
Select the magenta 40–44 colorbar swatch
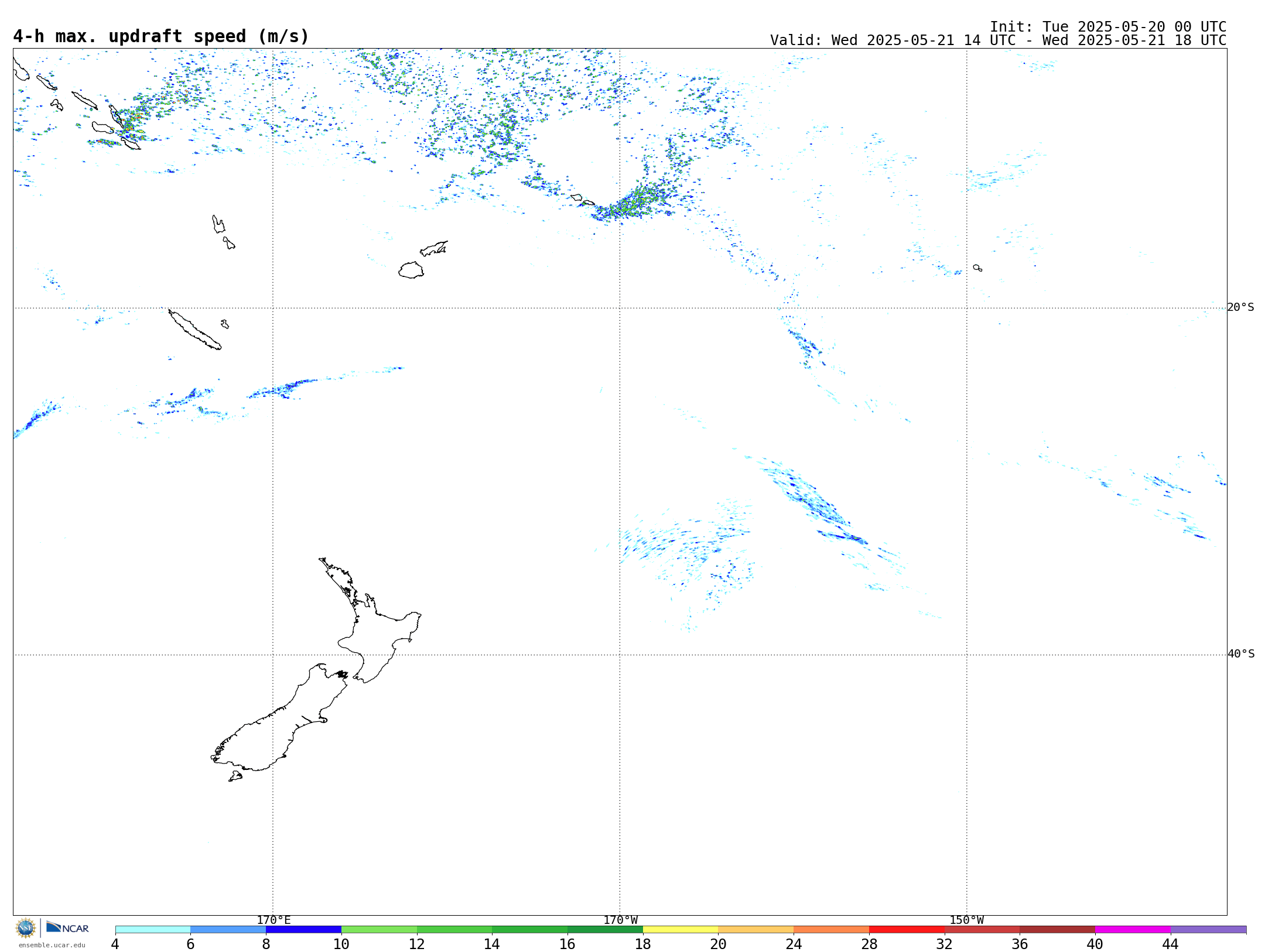(1133, 930)
